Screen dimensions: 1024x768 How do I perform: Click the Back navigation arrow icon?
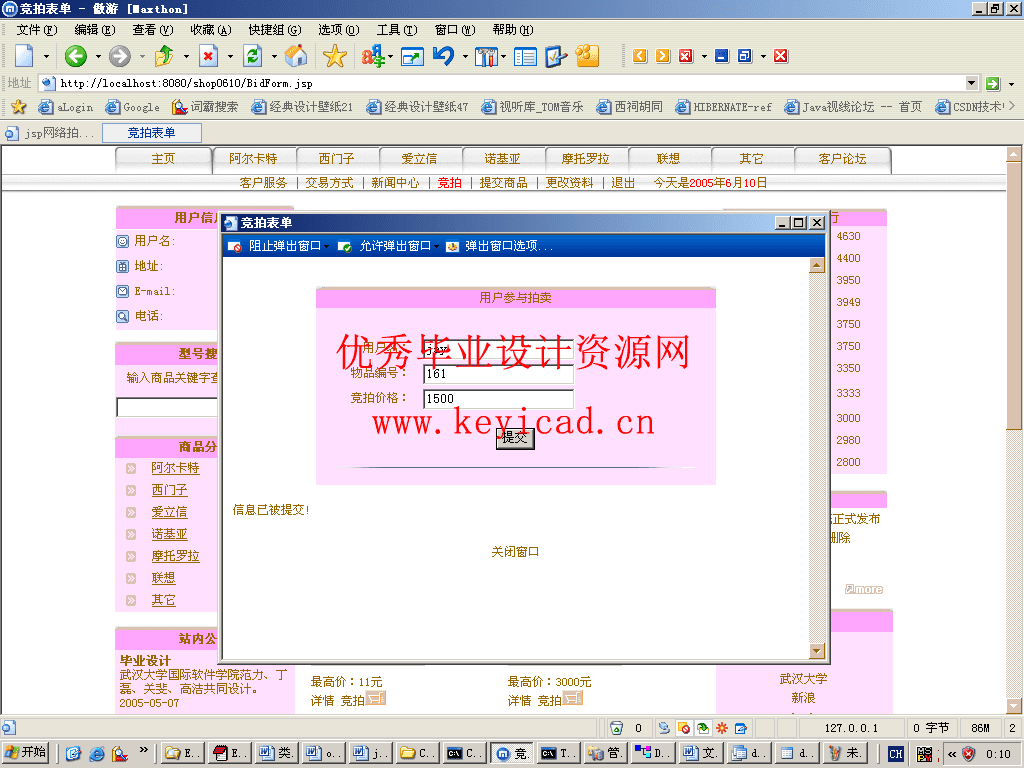coord(76,56)
